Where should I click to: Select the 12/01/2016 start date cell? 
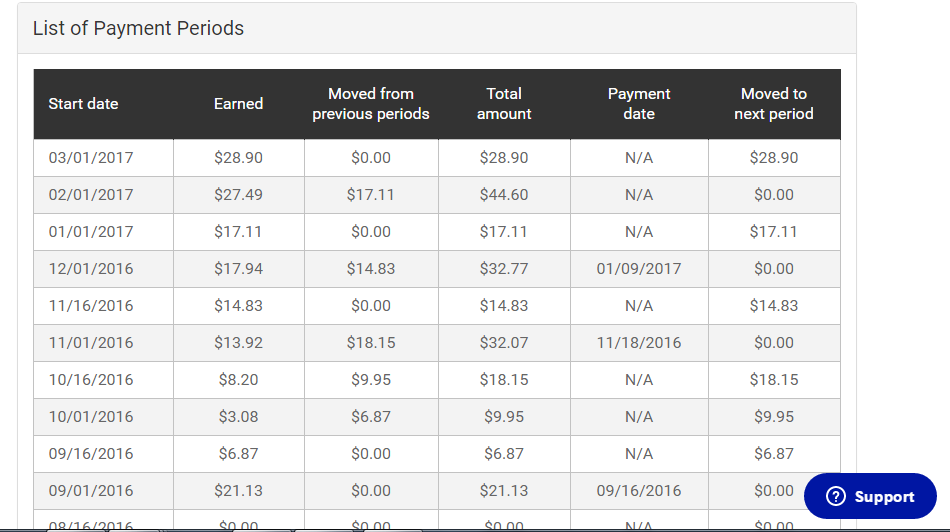91,269
